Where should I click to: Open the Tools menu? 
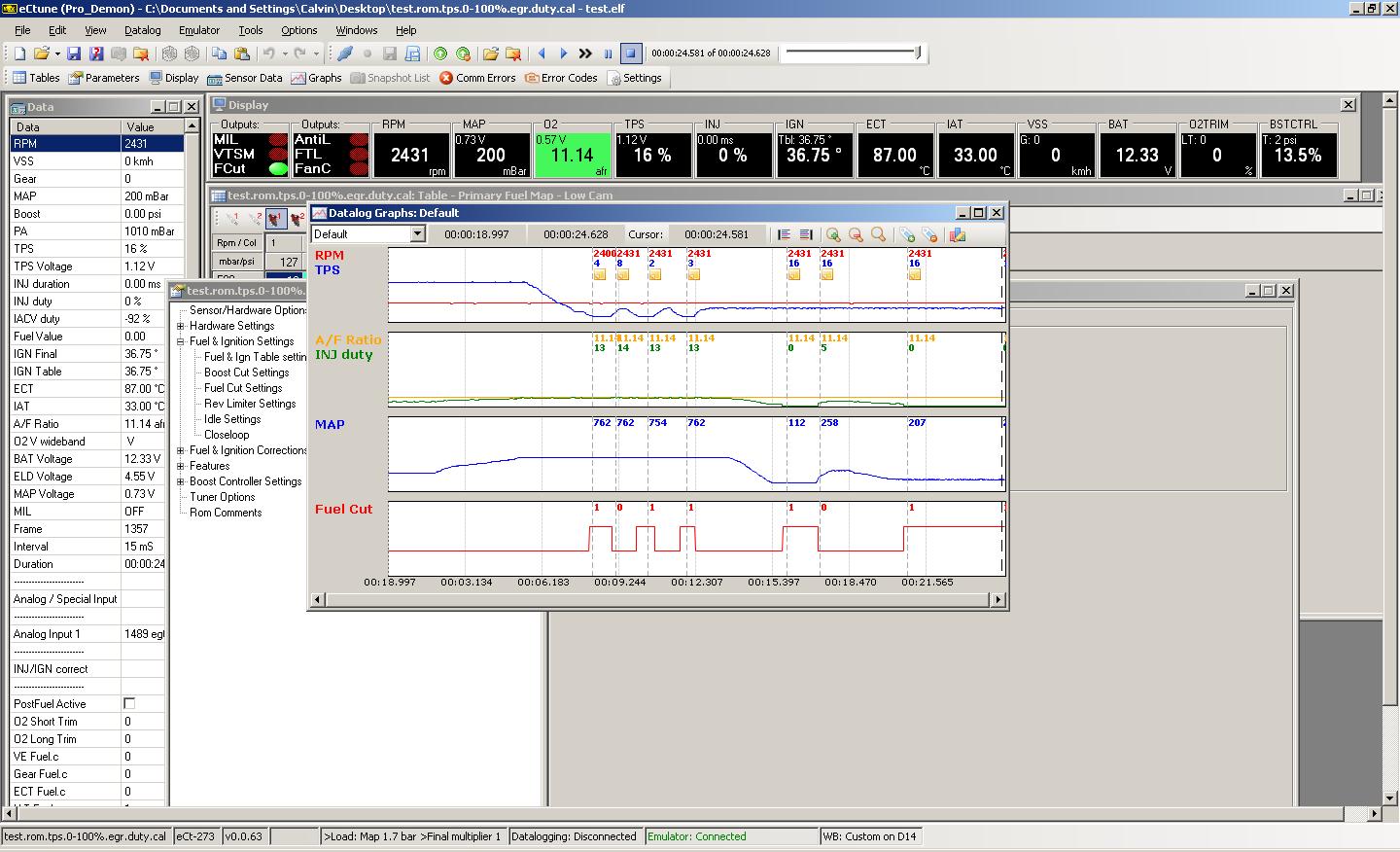(251, 30)
